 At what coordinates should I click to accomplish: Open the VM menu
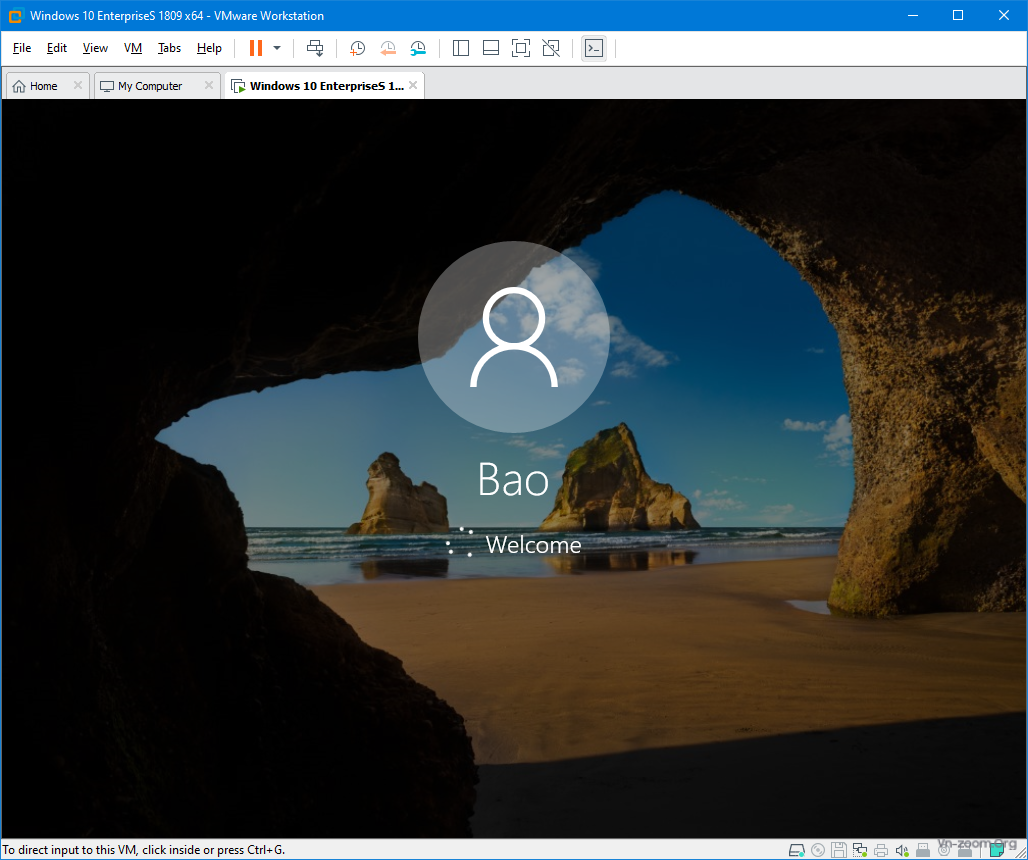[133, 48]
